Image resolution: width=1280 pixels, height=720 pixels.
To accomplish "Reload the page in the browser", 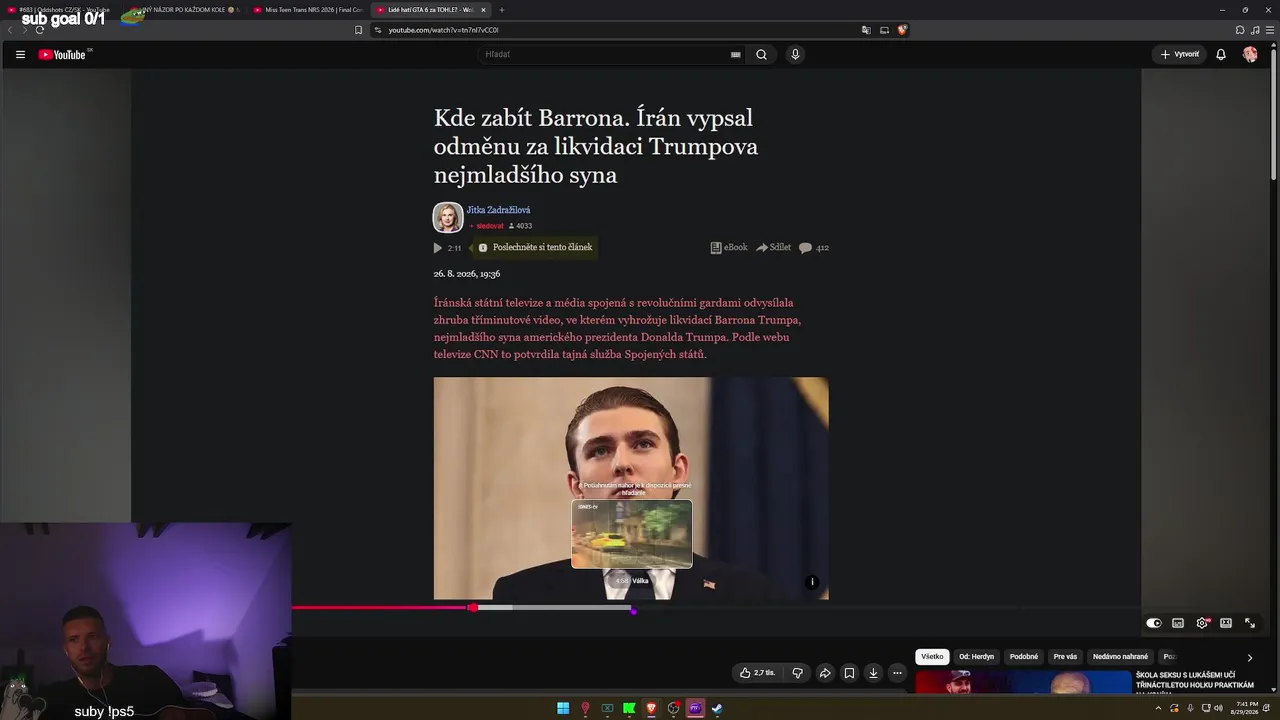I will [40, 30].
